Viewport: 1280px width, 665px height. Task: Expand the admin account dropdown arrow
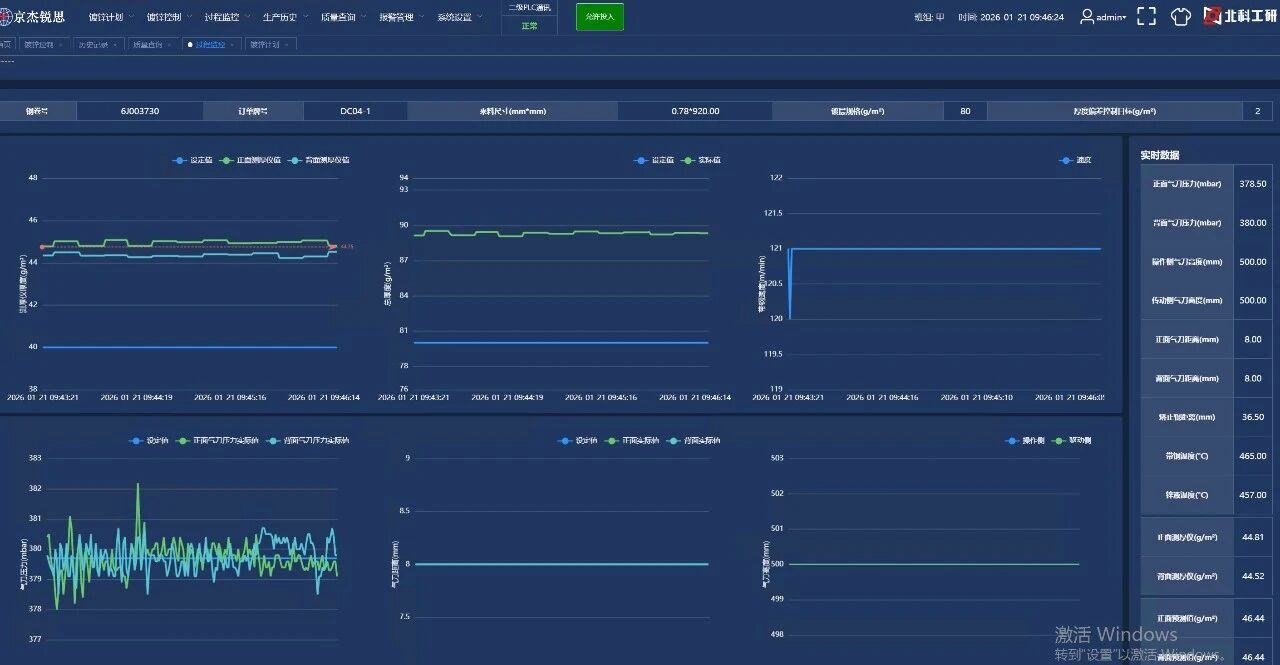[x=1125, y=17]
